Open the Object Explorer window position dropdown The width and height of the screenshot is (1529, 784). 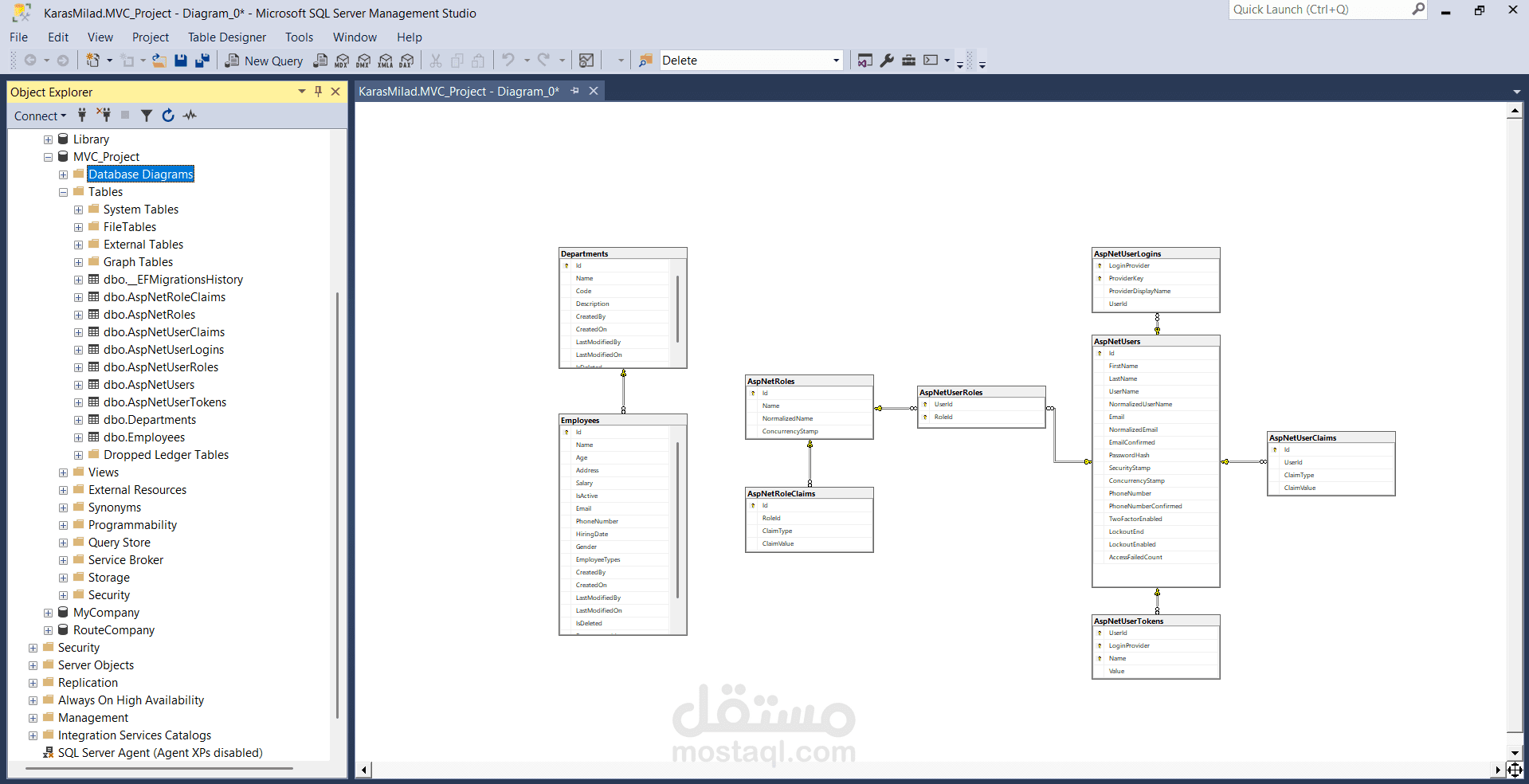302,92
